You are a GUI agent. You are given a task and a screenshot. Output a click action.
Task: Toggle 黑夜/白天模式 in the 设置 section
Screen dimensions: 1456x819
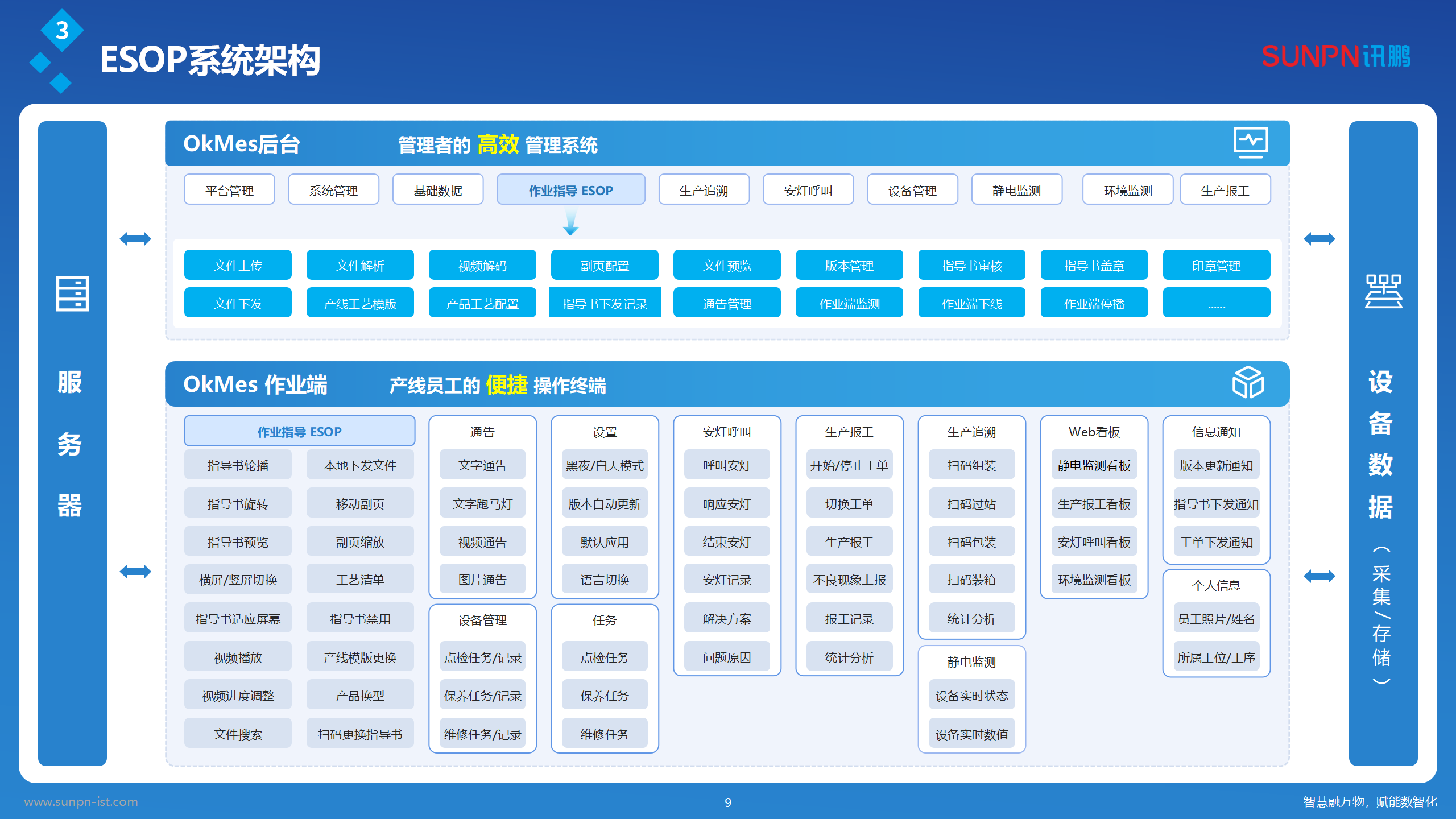603,465
